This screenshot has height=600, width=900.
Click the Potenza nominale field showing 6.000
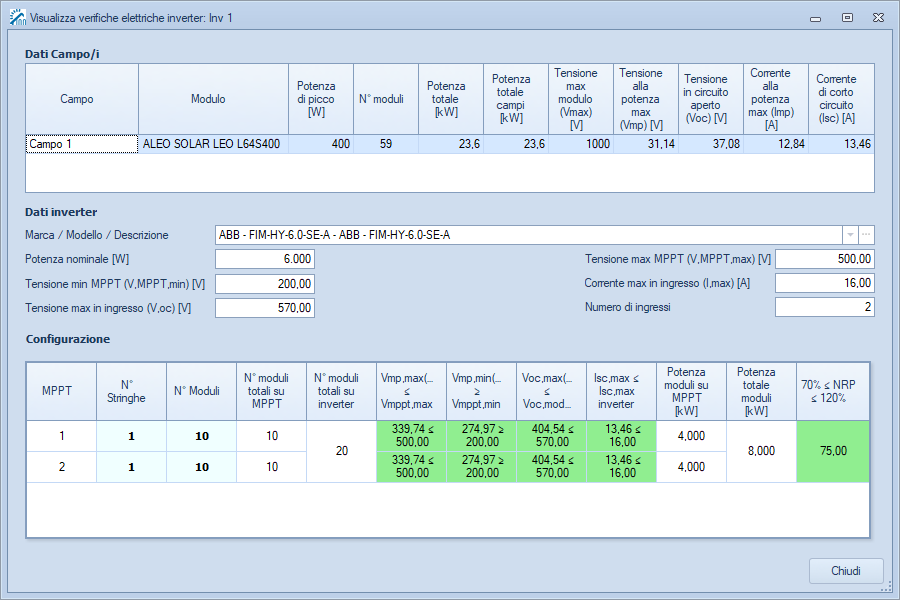tap(265, 259)
